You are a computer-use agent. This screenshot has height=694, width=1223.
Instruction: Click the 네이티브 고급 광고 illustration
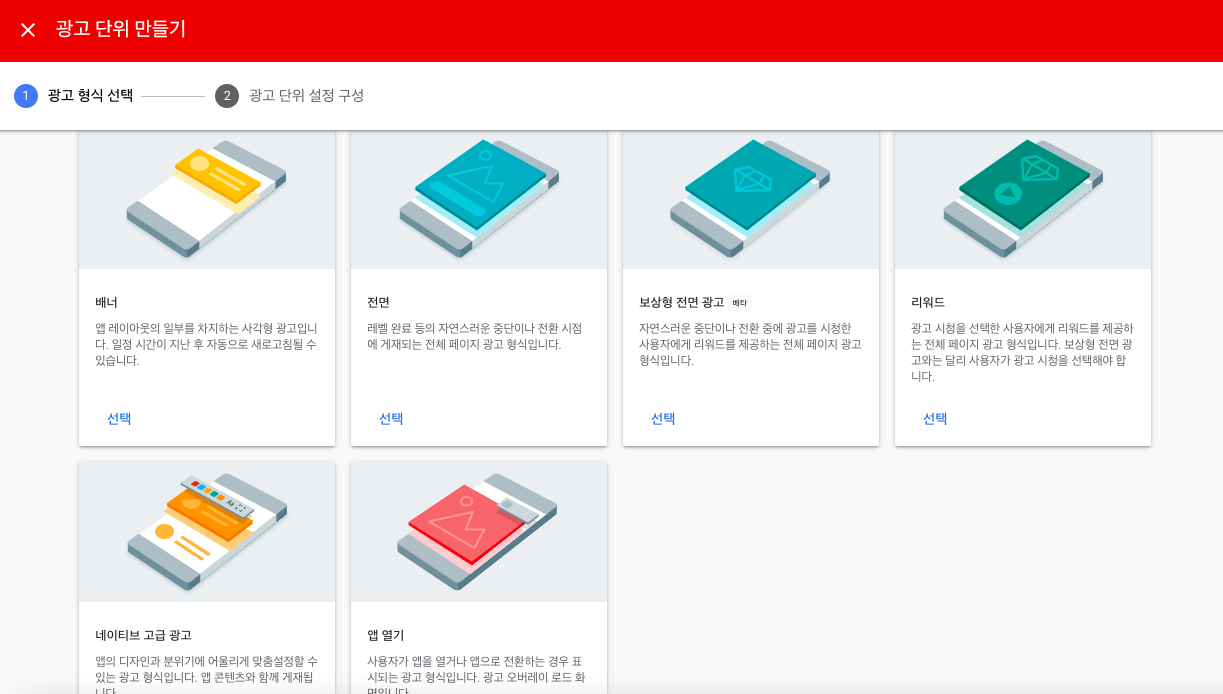click(207, 531)
